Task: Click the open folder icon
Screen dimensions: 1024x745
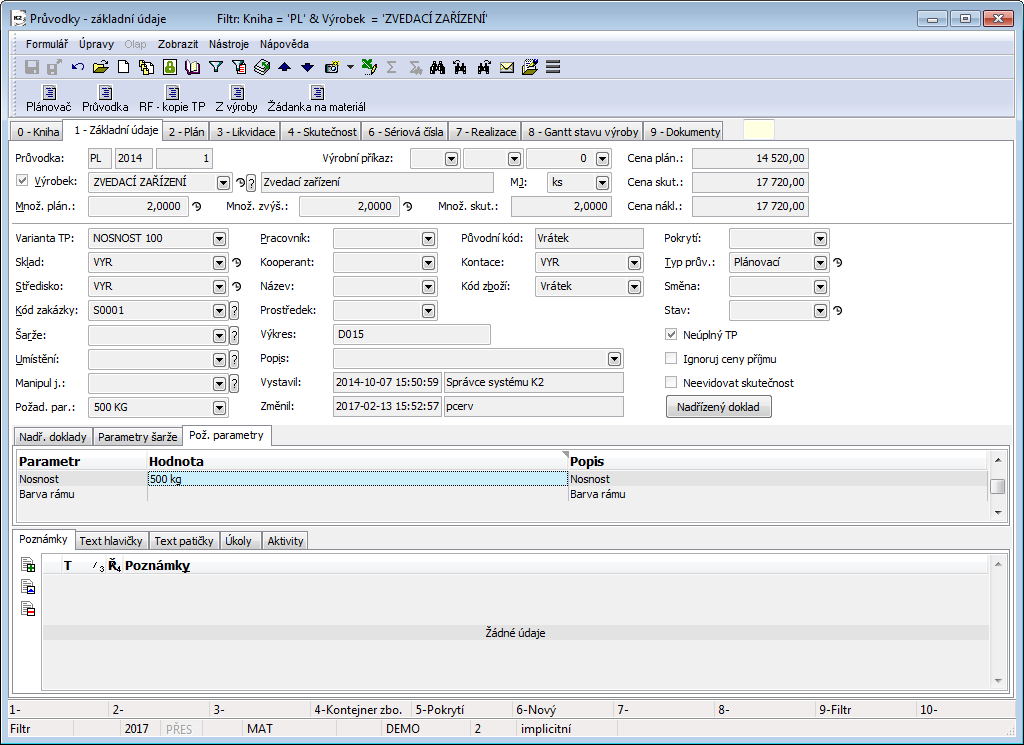Action: pos(100,67)
